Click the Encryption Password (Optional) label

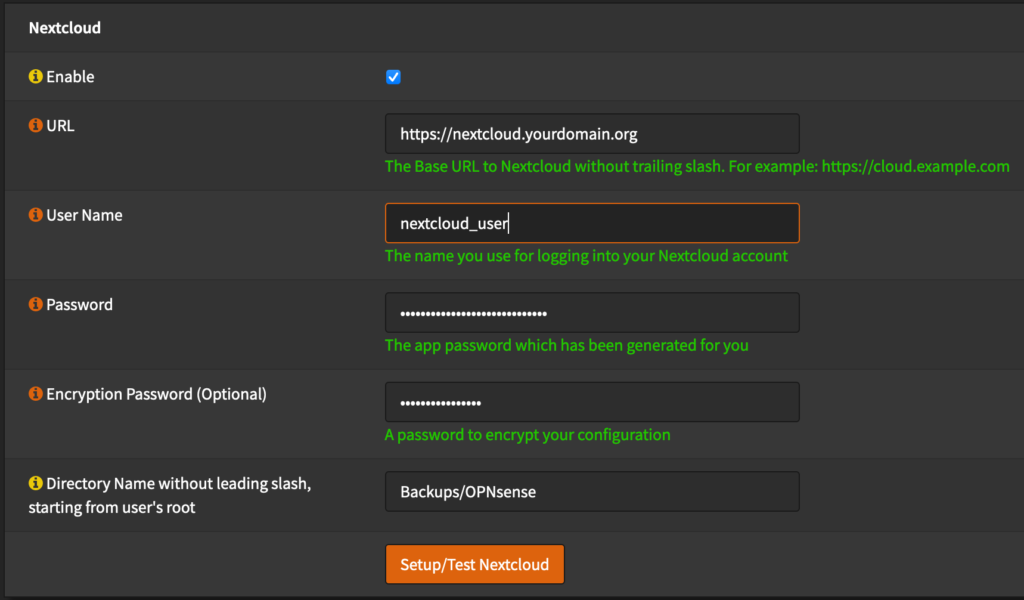click(156, 394)
